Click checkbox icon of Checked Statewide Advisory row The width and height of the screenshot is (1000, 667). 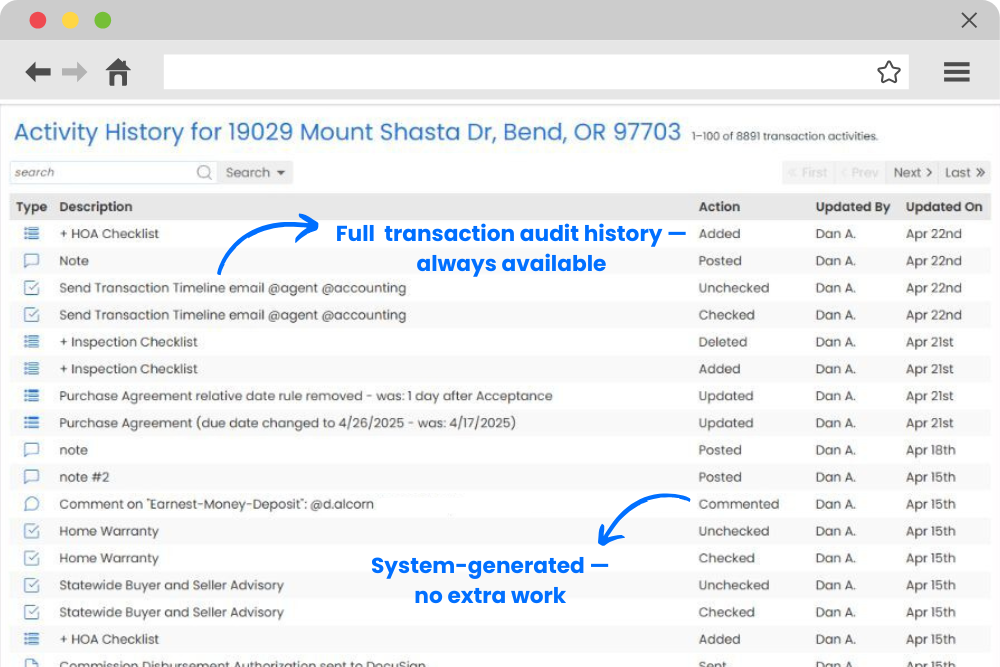[x=31, y=612]
